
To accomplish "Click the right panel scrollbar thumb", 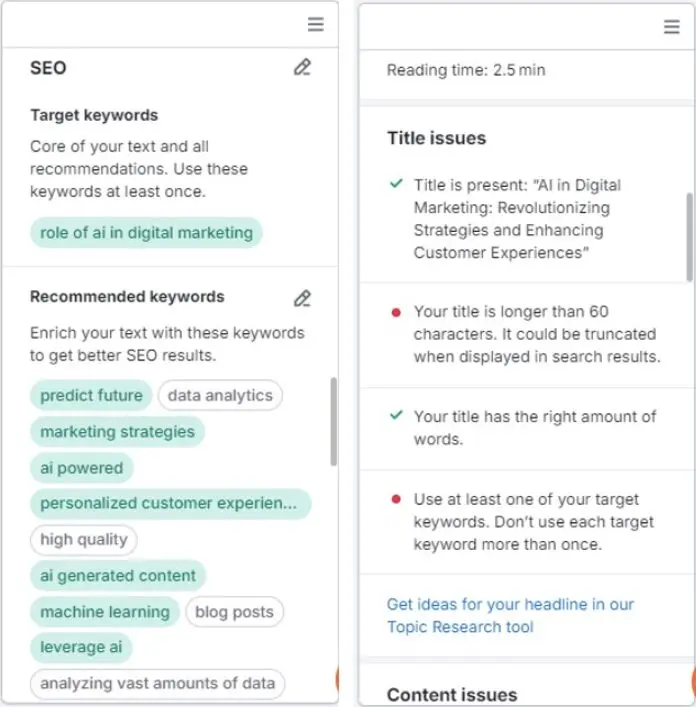I will pyautogui.click(x=689, y=236).
